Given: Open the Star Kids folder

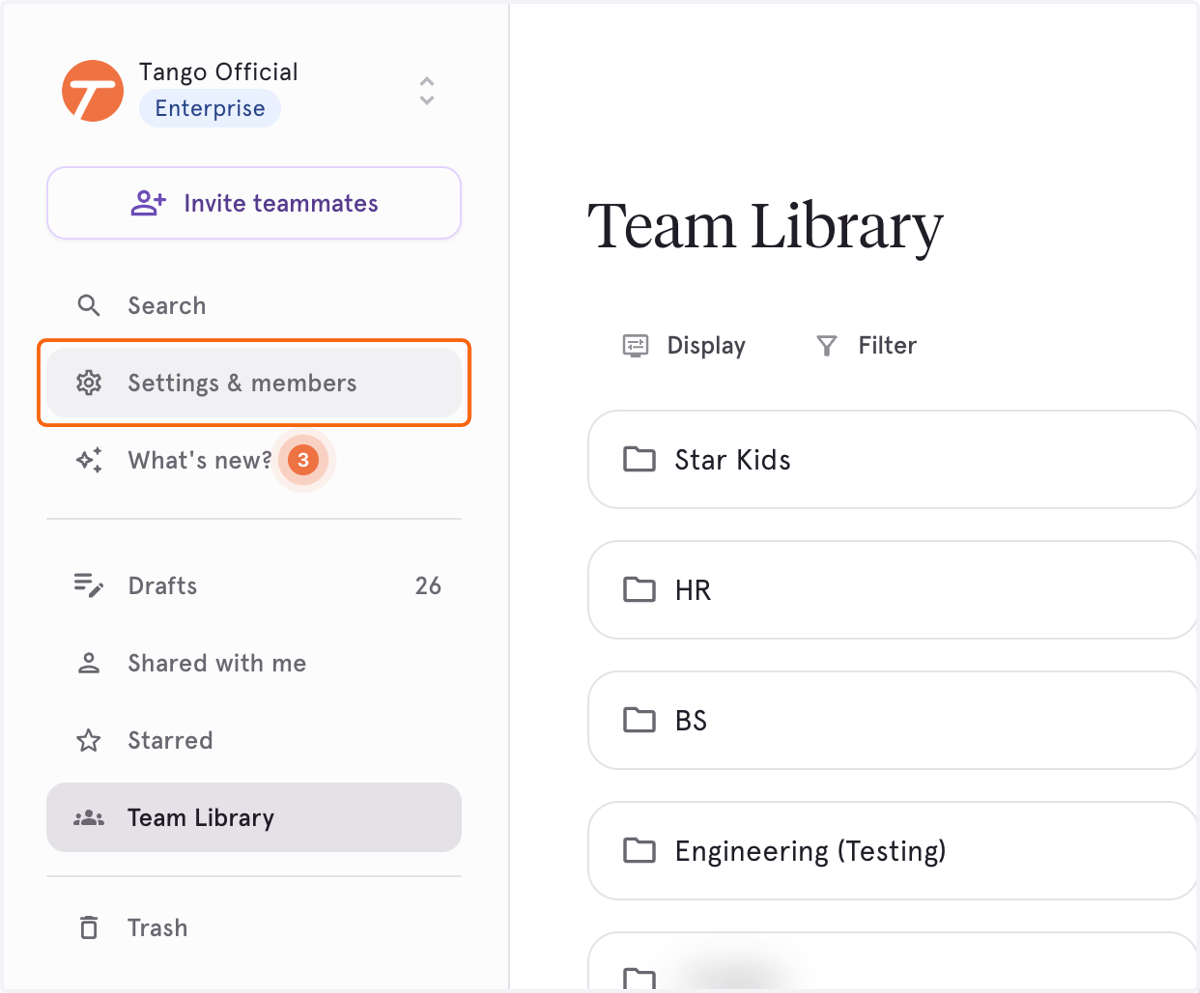Looking at the screenshot, I should point(893,460).
